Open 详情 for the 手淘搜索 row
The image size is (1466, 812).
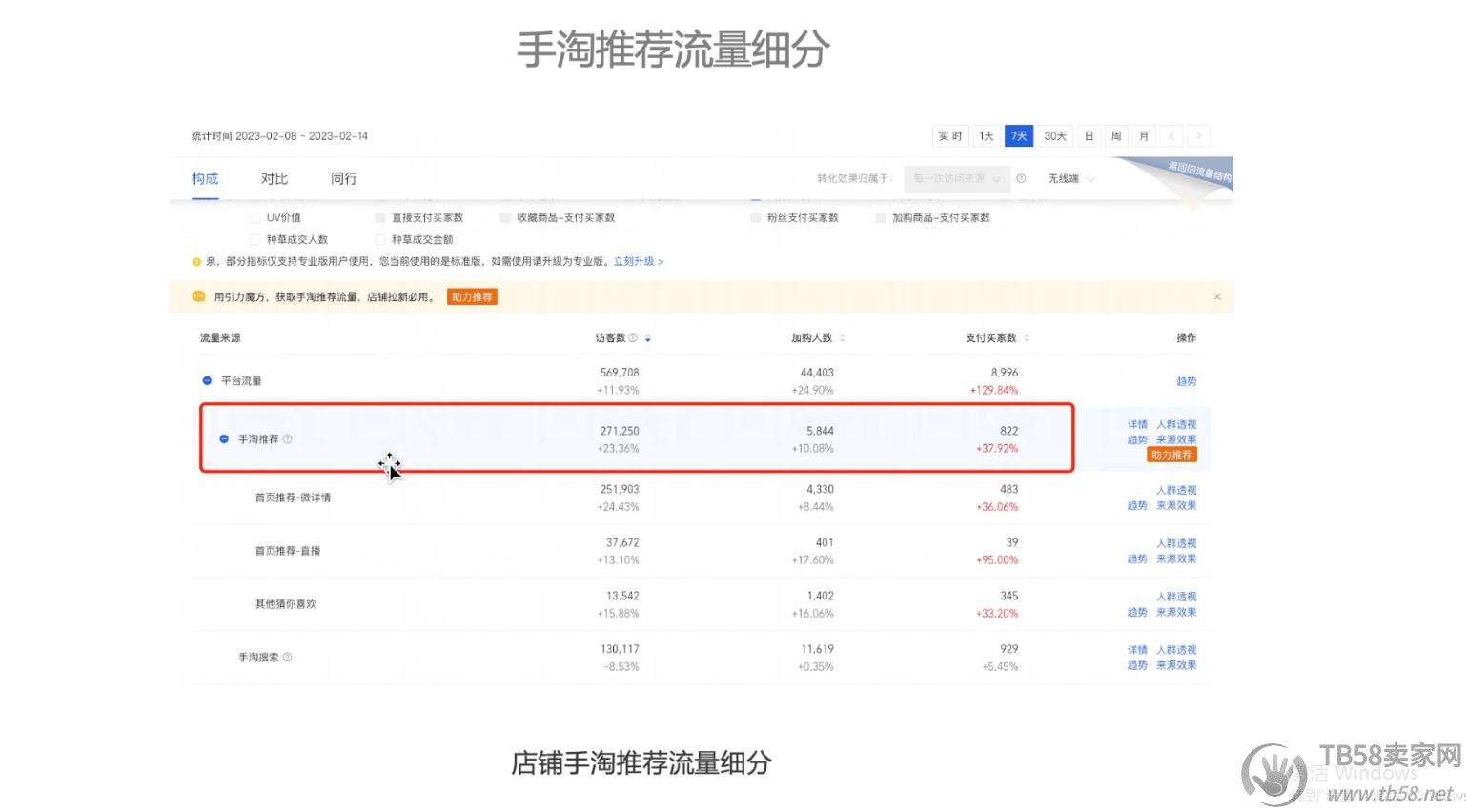pos(1137,651)
